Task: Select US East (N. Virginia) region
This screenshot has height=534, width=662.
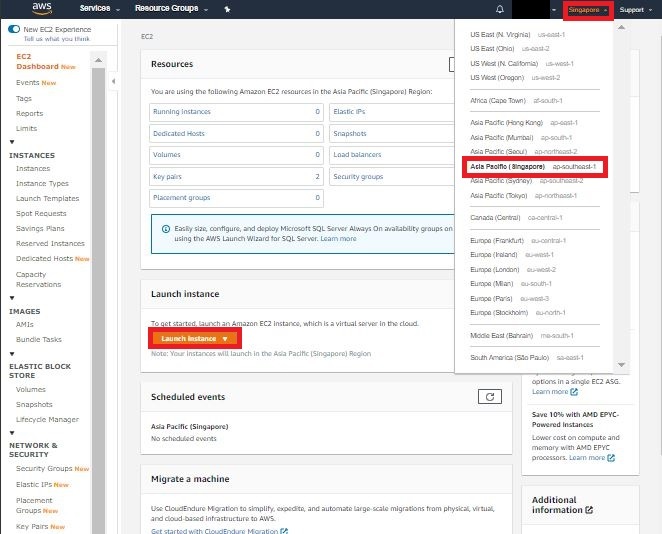Action: (518, 35)
